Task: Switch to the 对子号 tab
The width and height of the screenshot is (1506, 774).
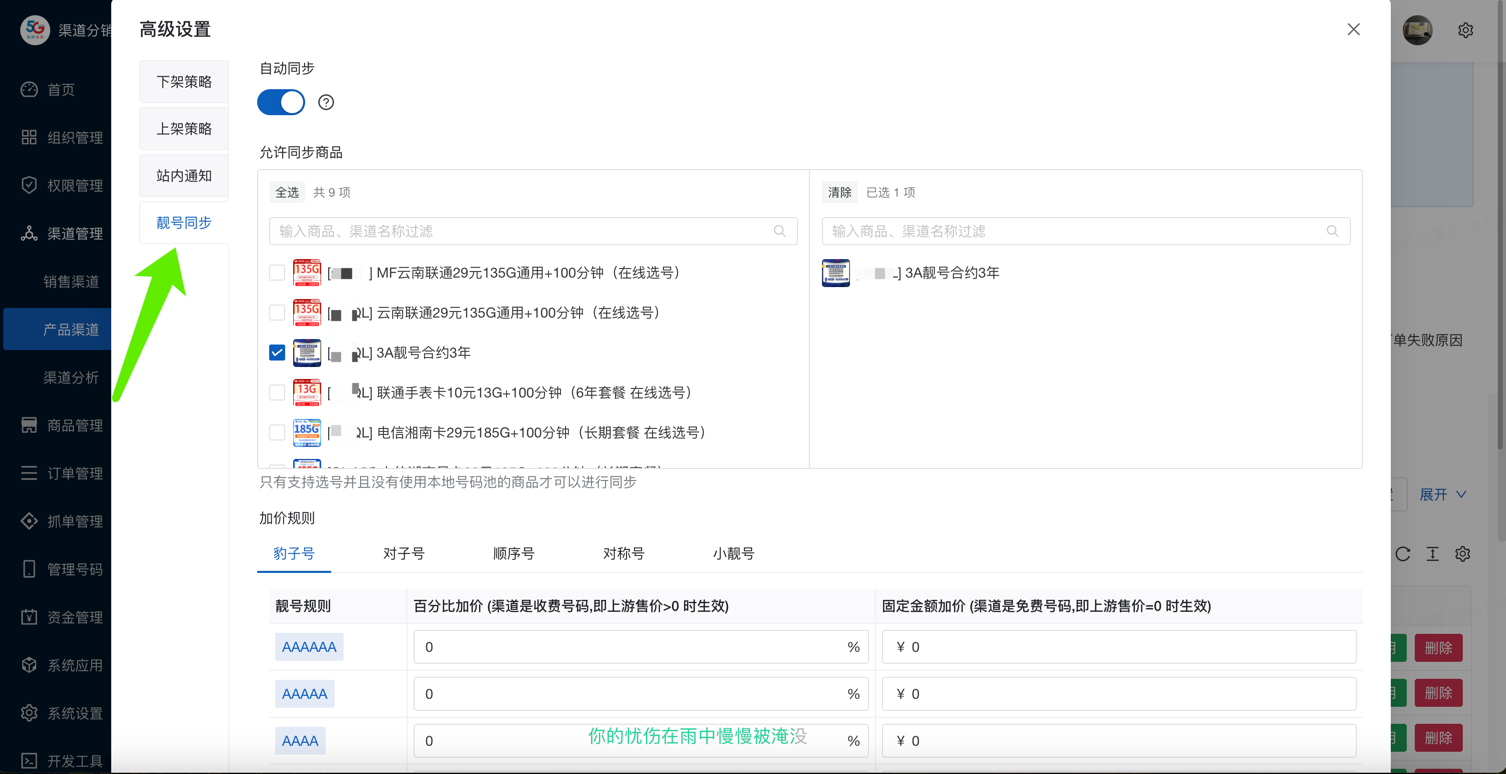Action: click(x=404, y=553)
